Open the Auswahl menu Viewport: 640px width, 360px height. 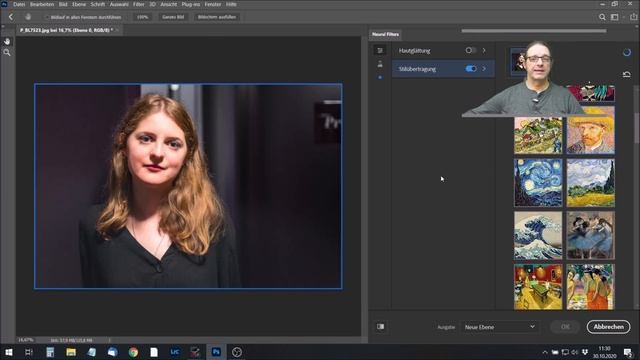tap(119, 4)
